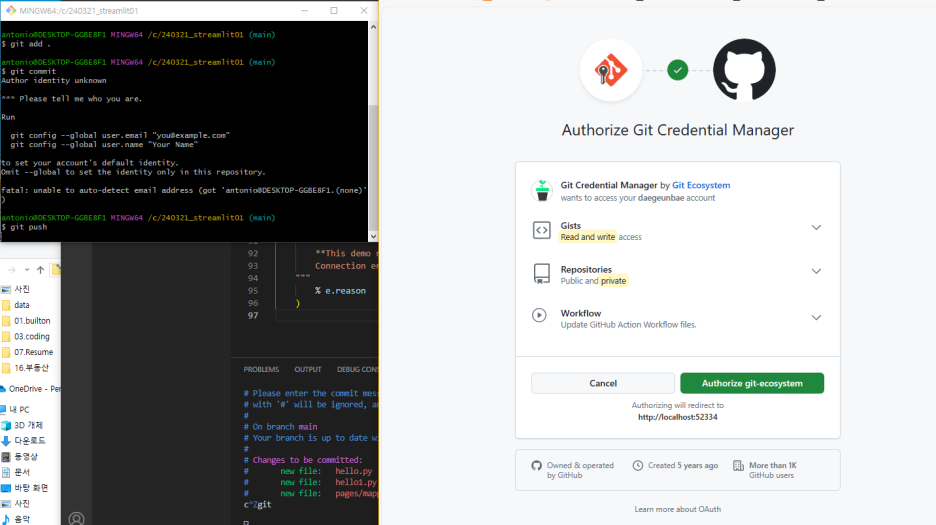Click 'git commit' command in MINGW64 terminal
The width and height of the screenshot is (936, 525).
(33, 72)
